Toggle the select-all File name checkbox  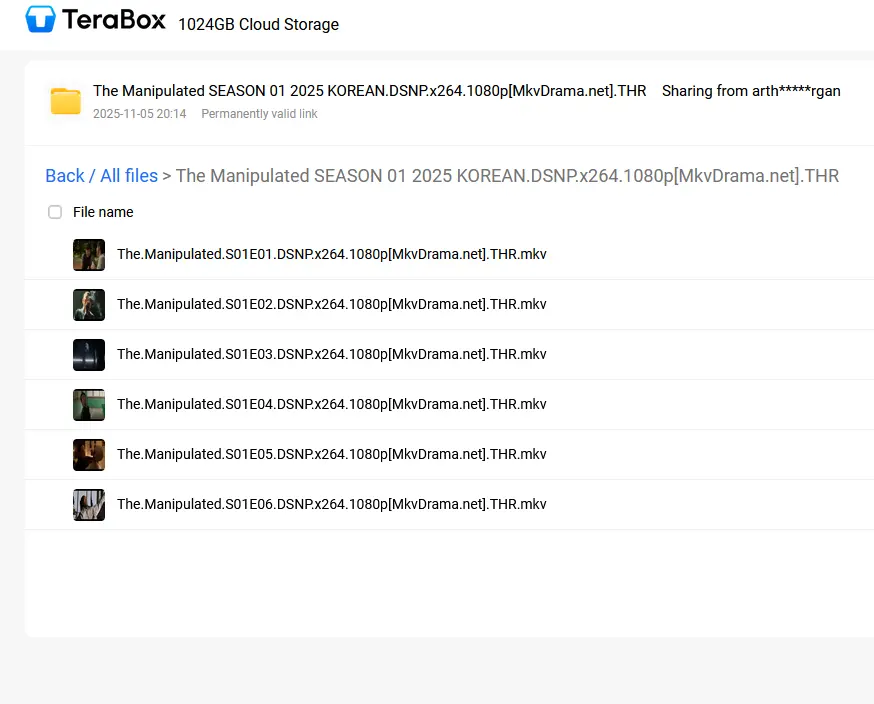coord(55,212)
